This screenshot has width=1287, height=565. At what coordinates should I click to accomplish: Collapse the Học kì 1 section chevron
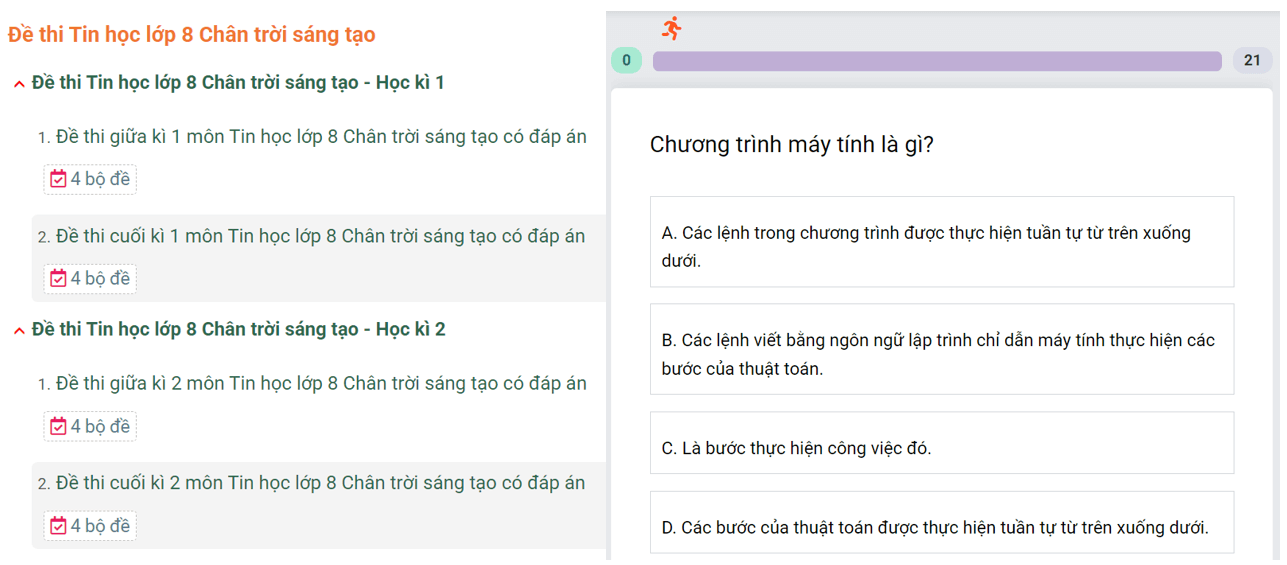(x=19, y=84)
